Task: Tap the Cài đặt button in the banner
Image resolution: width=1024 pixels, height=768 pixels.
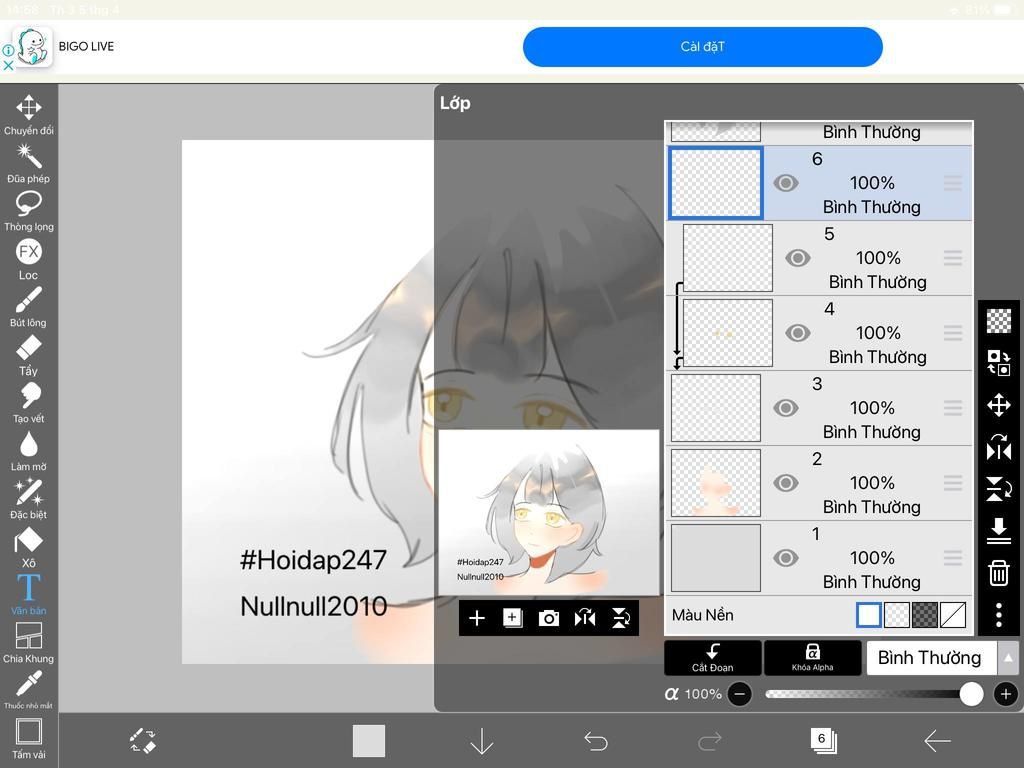Action: pos(702,46)
